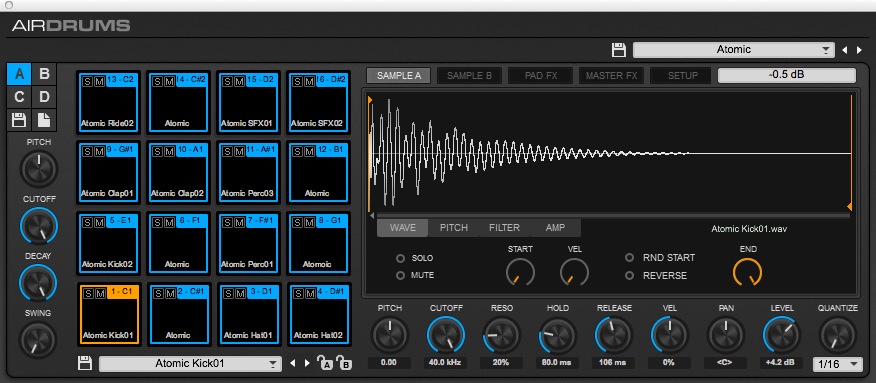Solo the Atomic Kick01 pad with S
This screenshot has height=383, width=876.
click(x=88, y=293)
